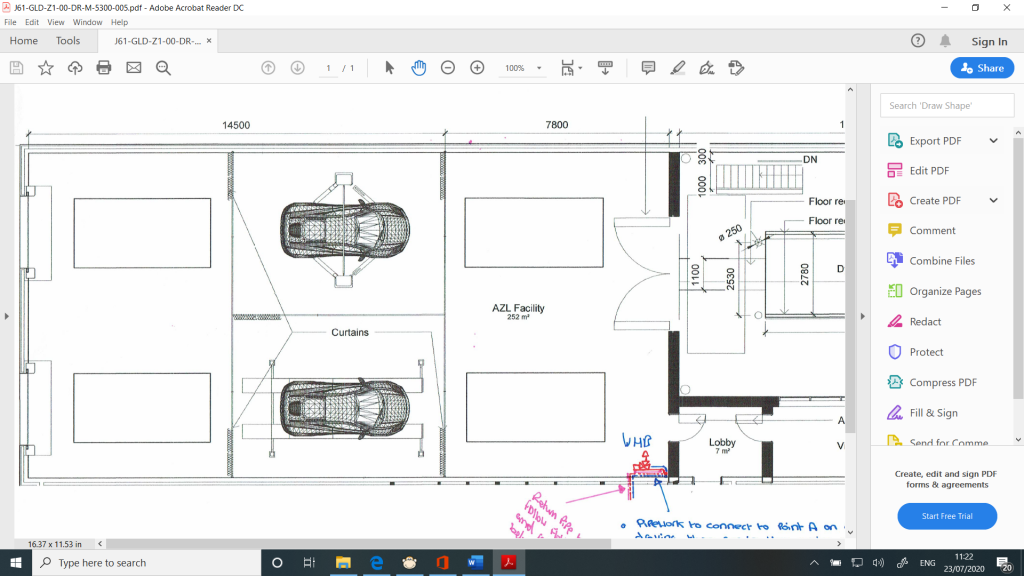Open the File menu
Viewport: 1024px width, 576px height.
[x=10, y=22]
